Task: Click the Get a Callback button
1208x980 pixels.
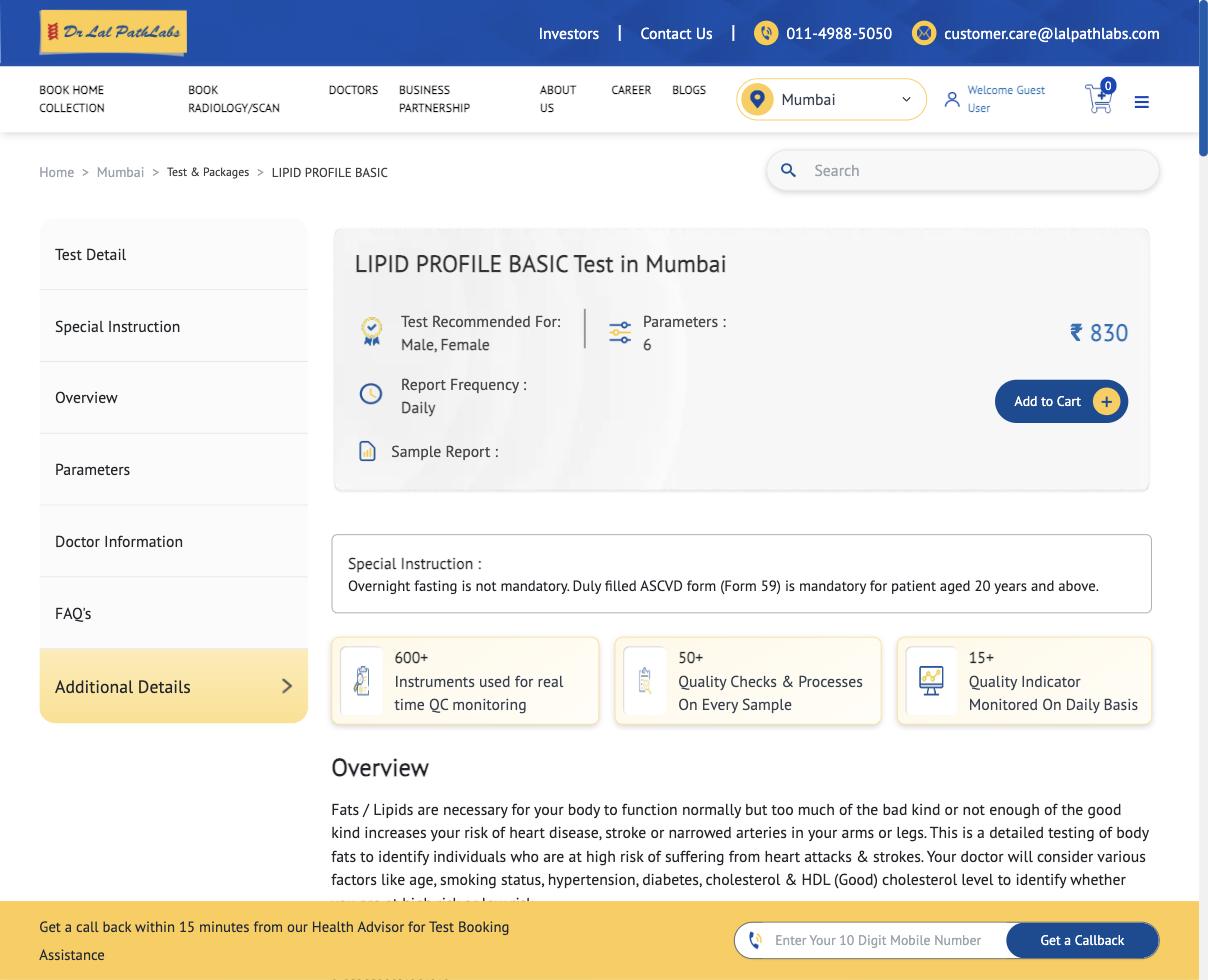Action: 1082,940
